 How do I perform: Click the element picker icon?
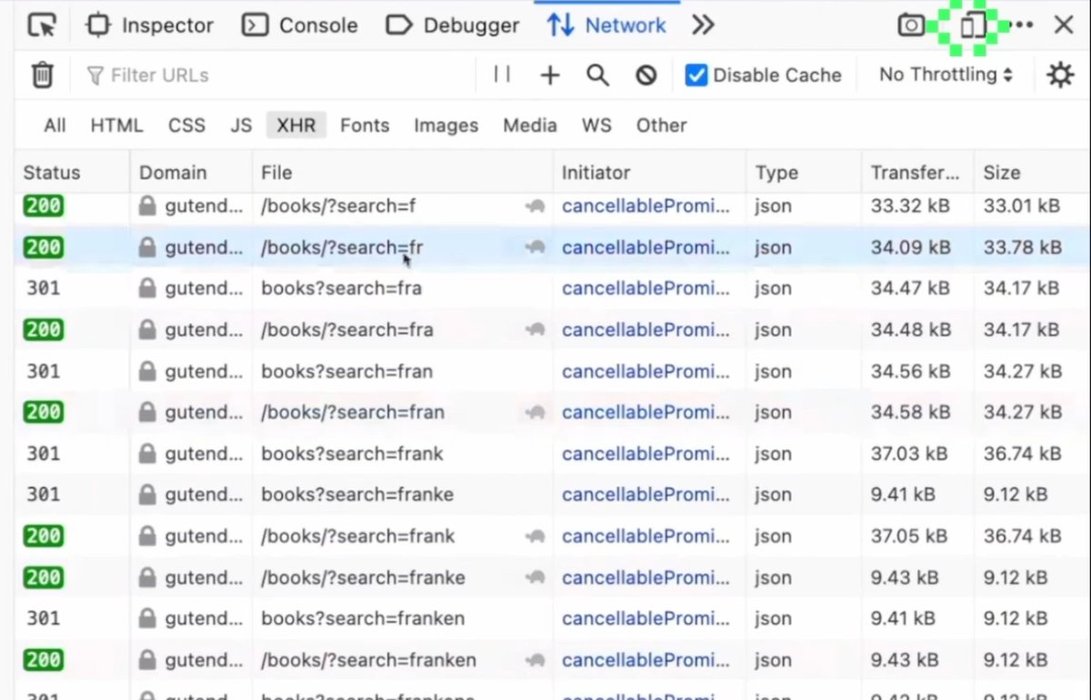(42, 25)
